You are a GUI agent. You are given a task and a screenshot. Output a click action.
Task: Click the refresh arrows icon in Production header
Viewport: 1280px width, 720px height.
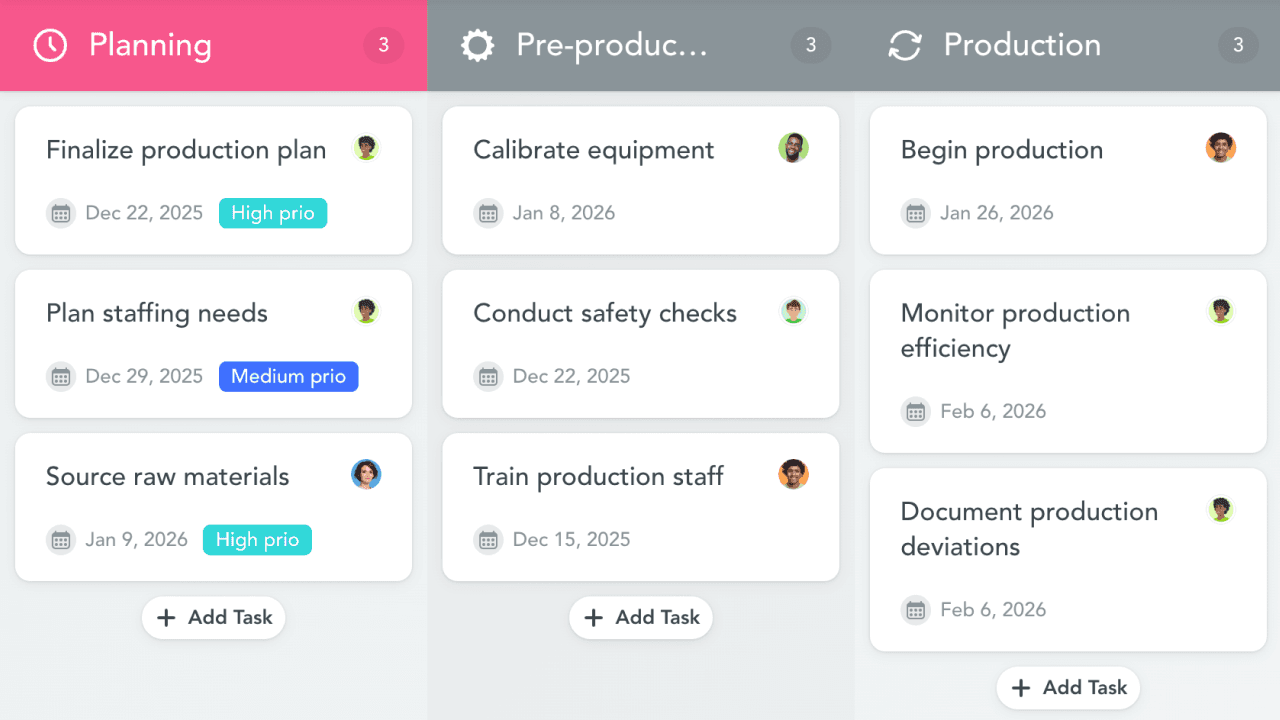pyautogui.click(x=905, y=45)
